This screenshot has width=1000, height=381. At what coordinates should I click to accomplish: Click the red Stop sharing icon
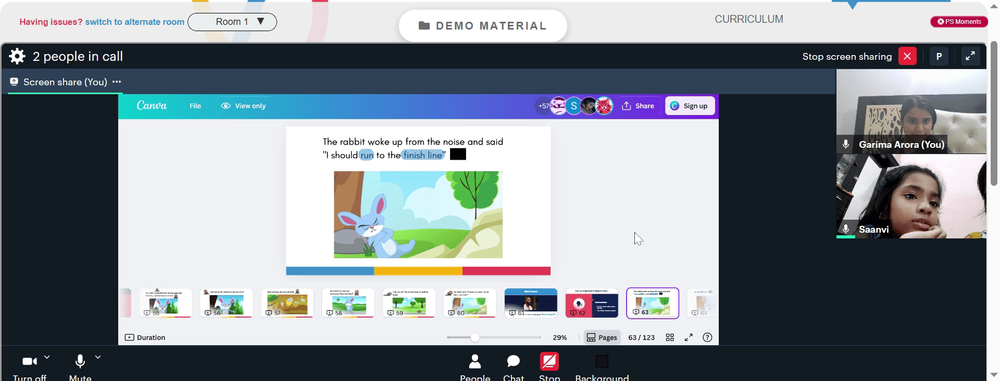tap(549, 362)
